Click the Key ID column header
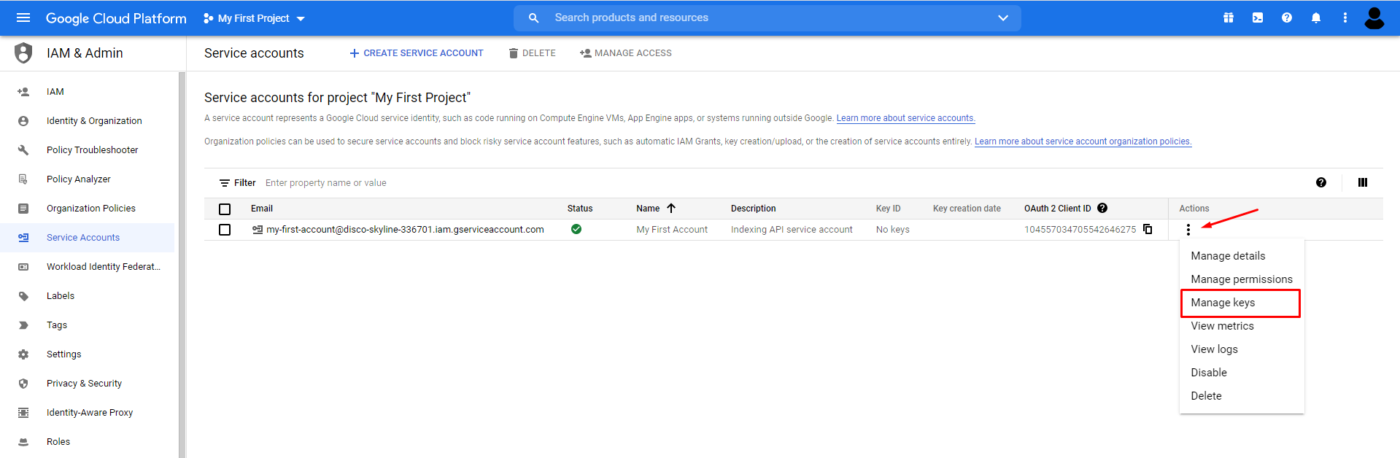 click(x=888, y=208)
